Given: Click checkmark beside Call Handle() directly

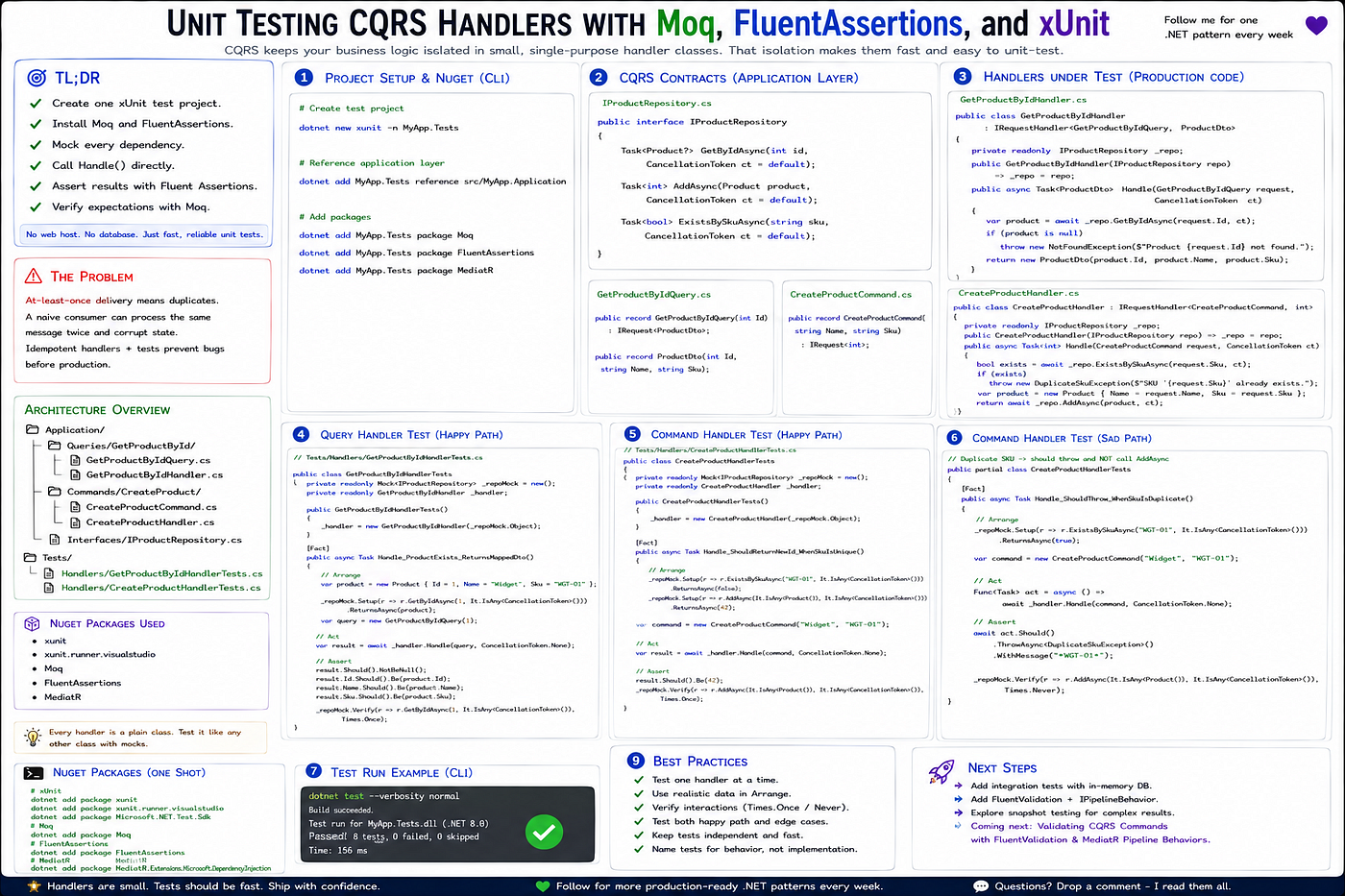Looking at the screenshot, I should tap(36, 165).
